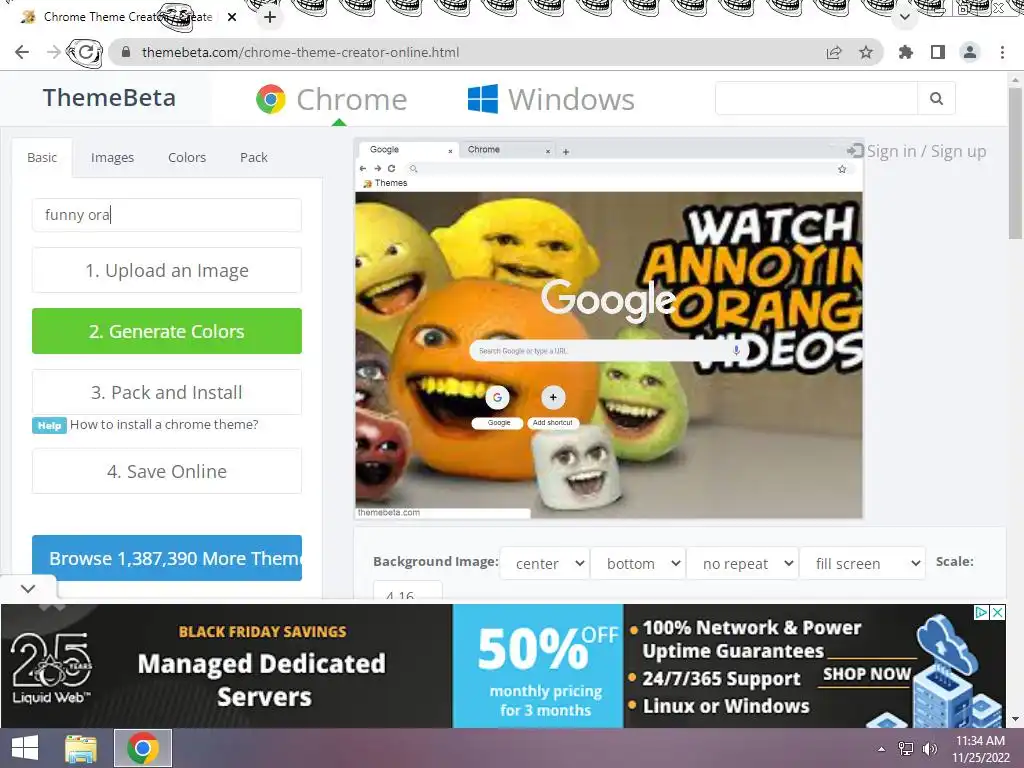This screenshot has height=768, width=1024.
Task: Open the 'center' horizontal alignment dropdown
Action: click(x=544, y=563)
